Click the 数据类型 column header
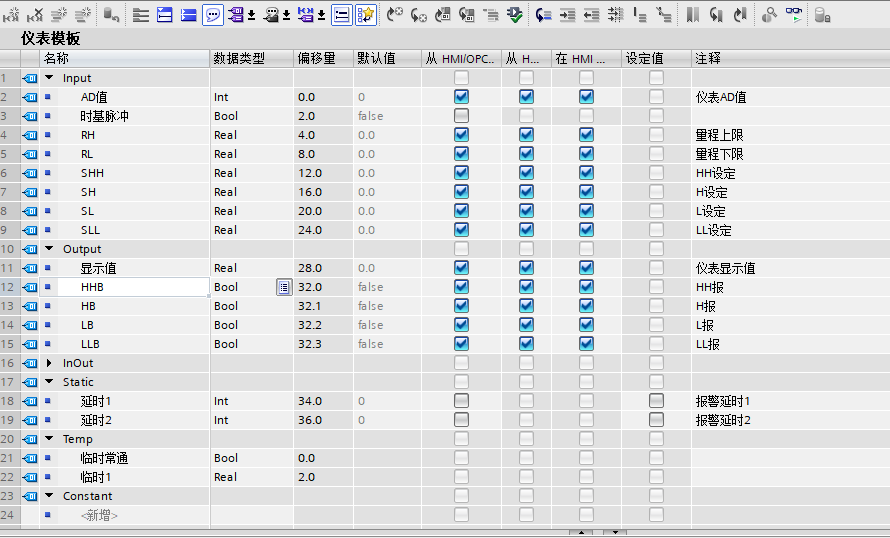890x538 pixels. 240,58
